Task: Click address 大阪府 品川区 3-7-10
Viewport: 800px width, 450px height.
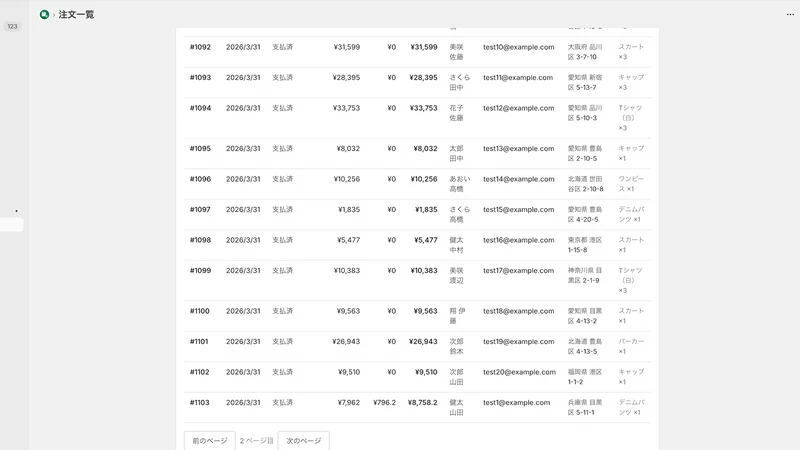Action: point(585,52)
